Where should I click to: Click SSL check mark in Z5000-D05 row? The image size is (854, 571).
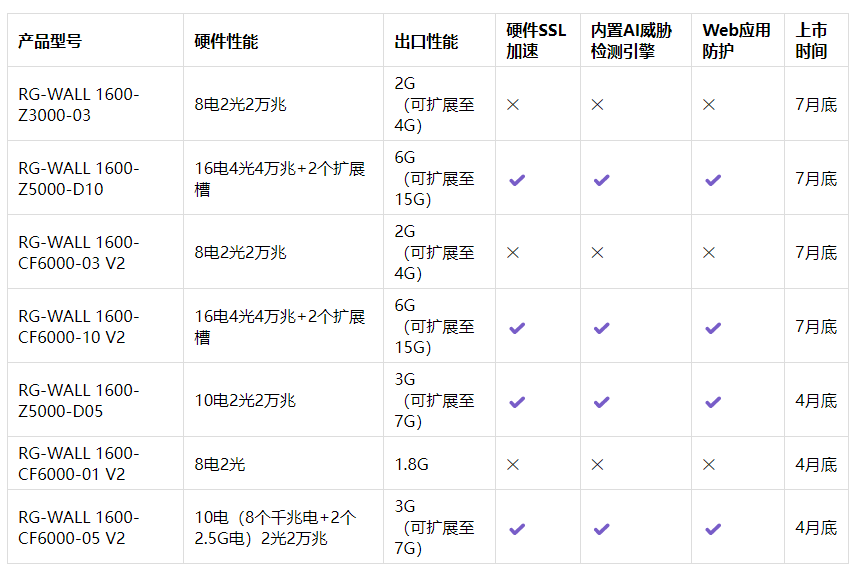[x=517, y=402]
